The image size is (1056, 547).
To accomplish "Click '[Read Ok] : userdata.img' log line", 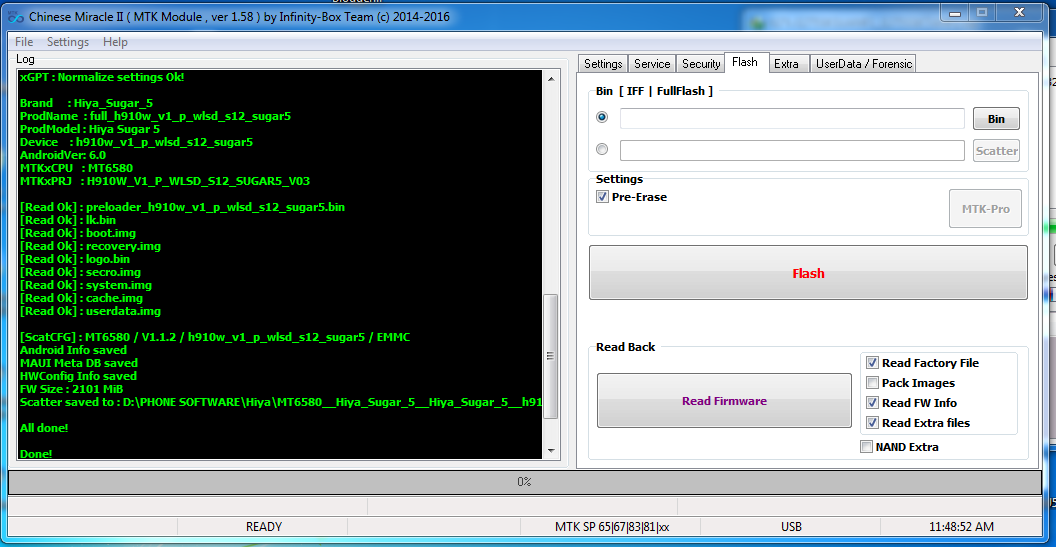I will pos(90,311).
